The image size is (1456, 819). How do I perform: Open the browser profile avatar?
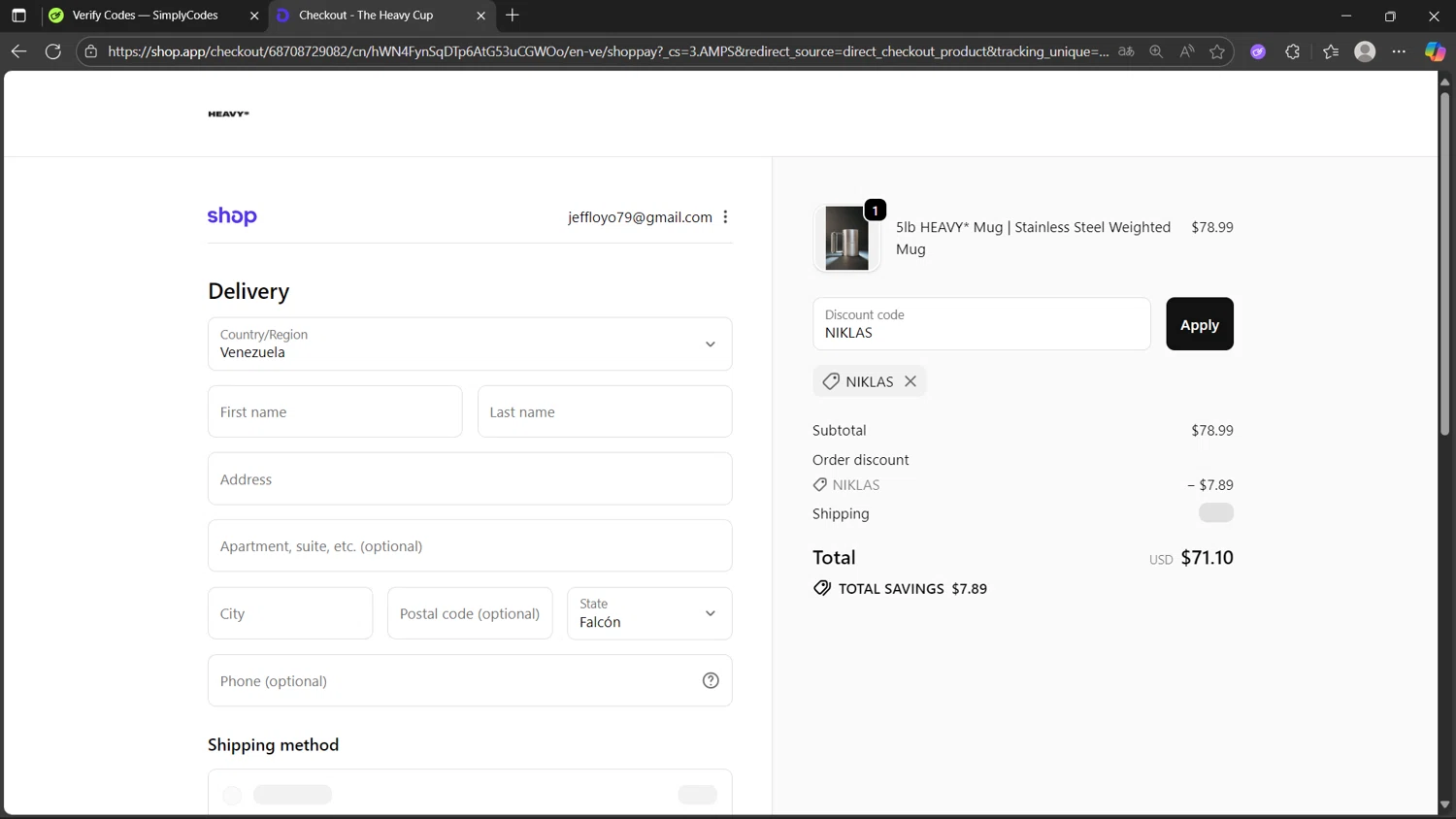[x=1365, y=51]
